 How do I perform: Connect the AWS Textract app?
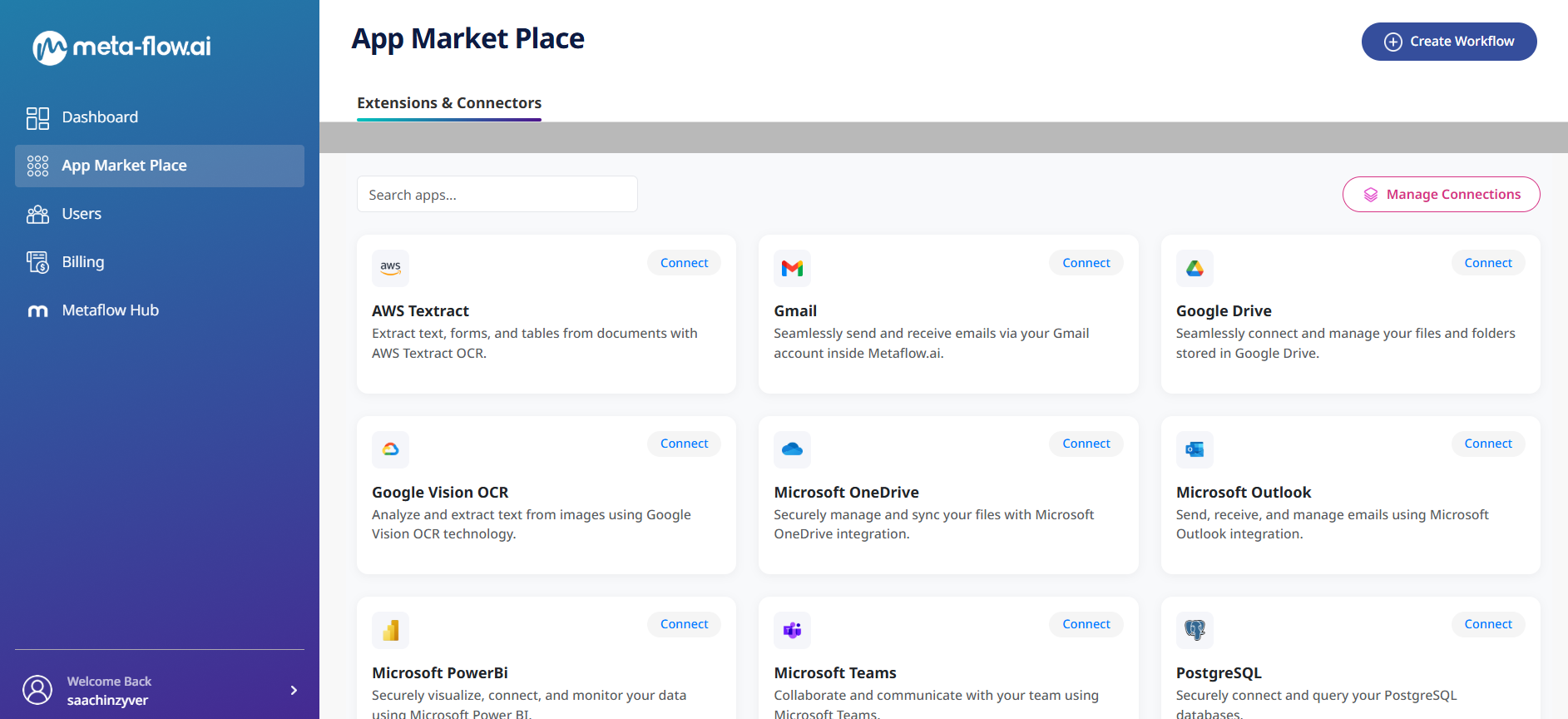pyautogui.click(x=684, y=263)
